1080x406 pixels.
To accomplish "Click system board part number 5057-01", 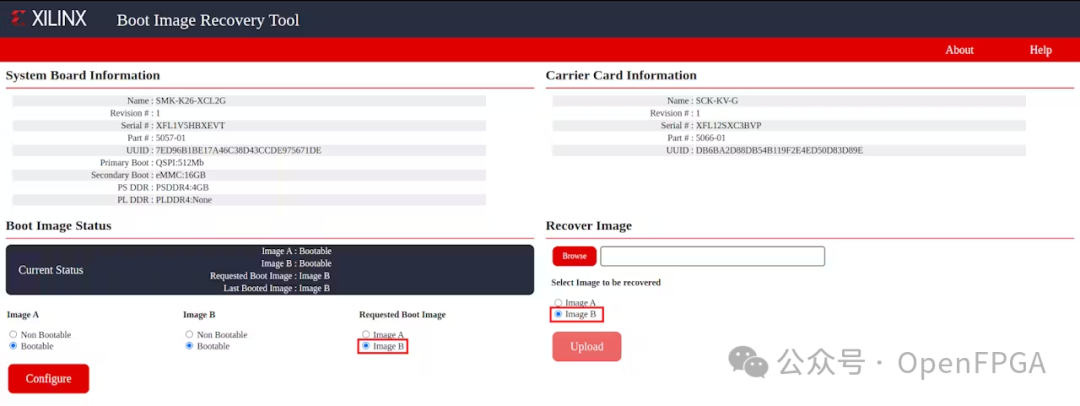I will [x=171, y=138].
